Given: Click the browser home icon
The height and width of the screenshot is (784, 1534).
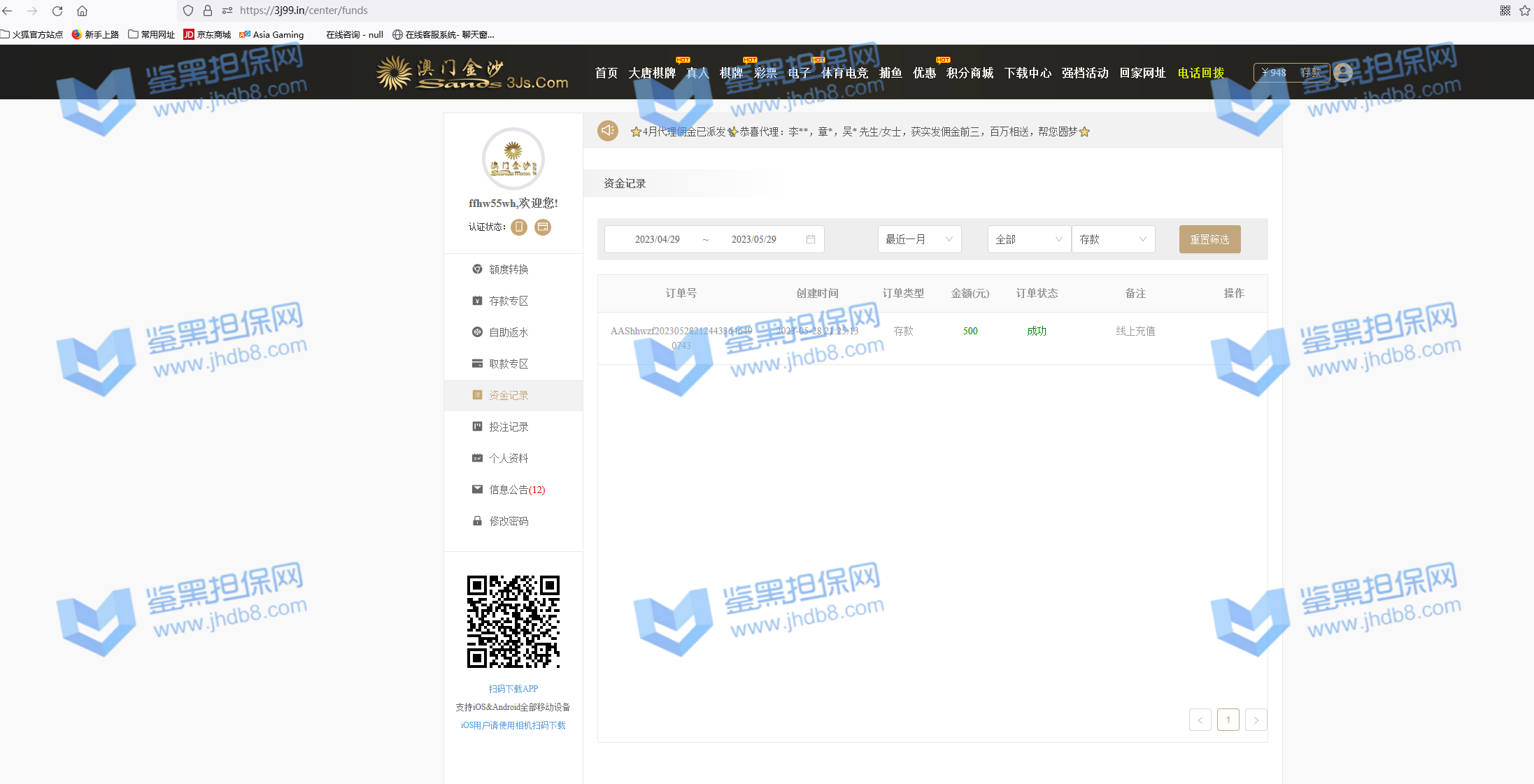Looking at the screenshot, I should coord(82,10).
